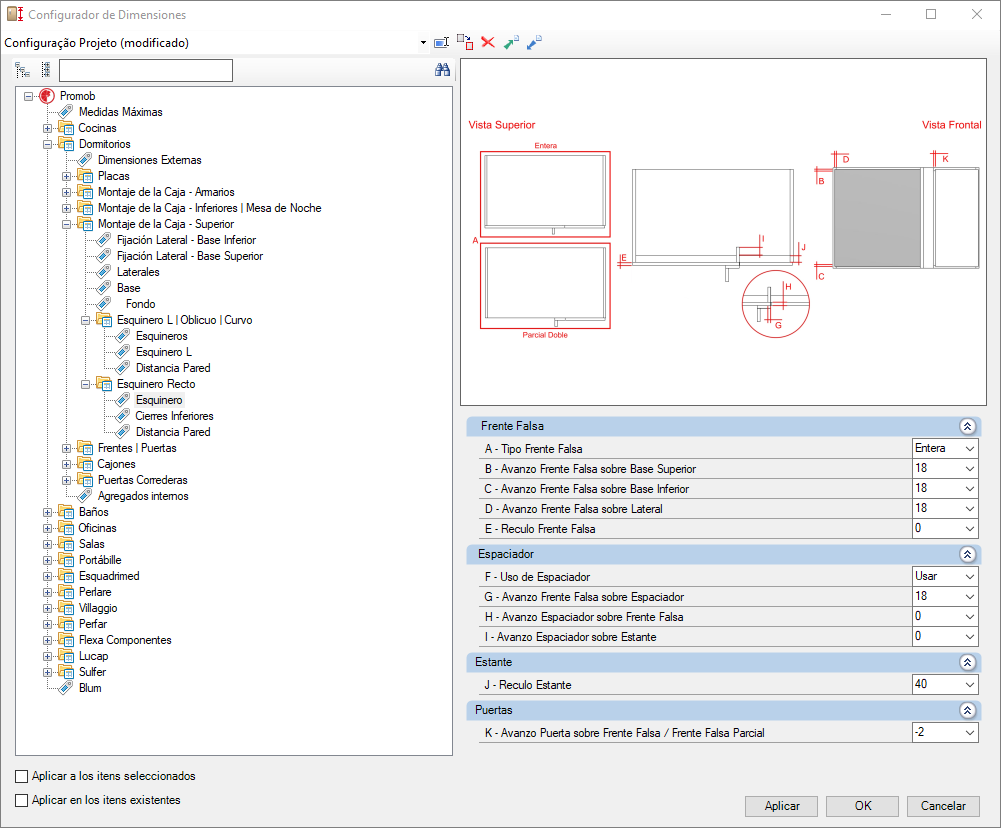1001x828 pixels.
Task: Collapse the Esquinero Recto node
Action: point(86,384)
